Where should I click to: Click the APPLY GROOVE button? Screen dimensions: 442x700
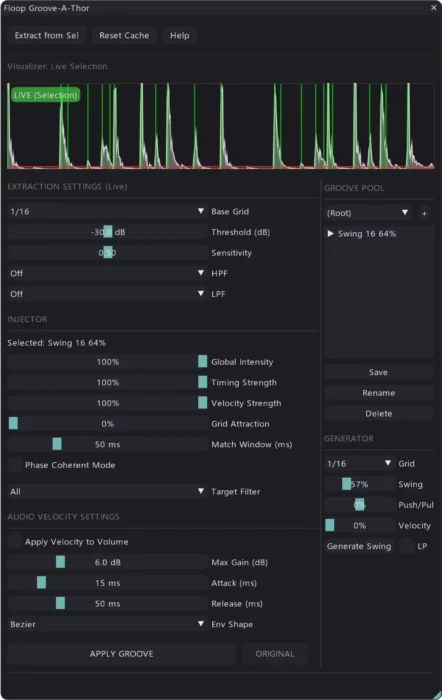pyautogui.click(x=121, y=654)
